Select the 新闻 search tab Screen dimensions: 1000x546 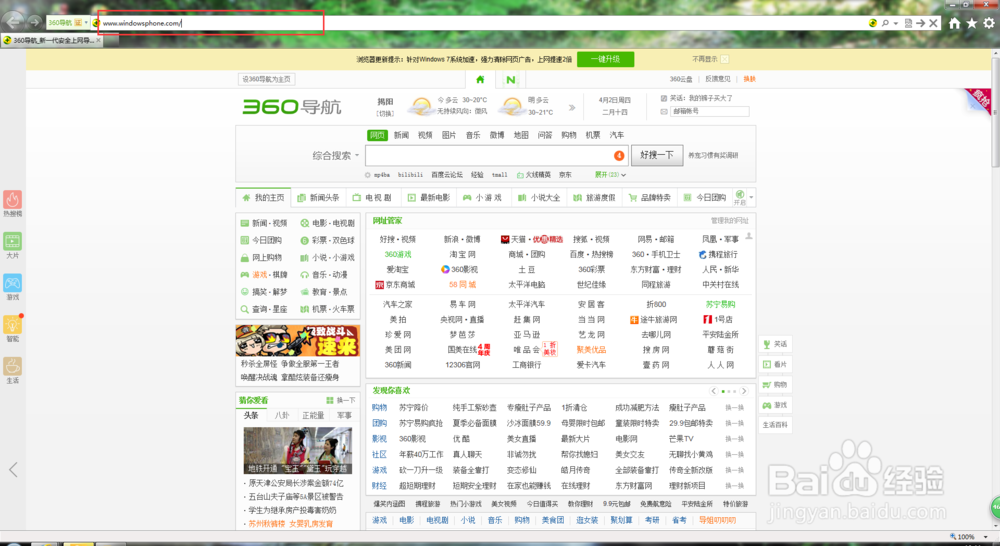pos(401,135)
